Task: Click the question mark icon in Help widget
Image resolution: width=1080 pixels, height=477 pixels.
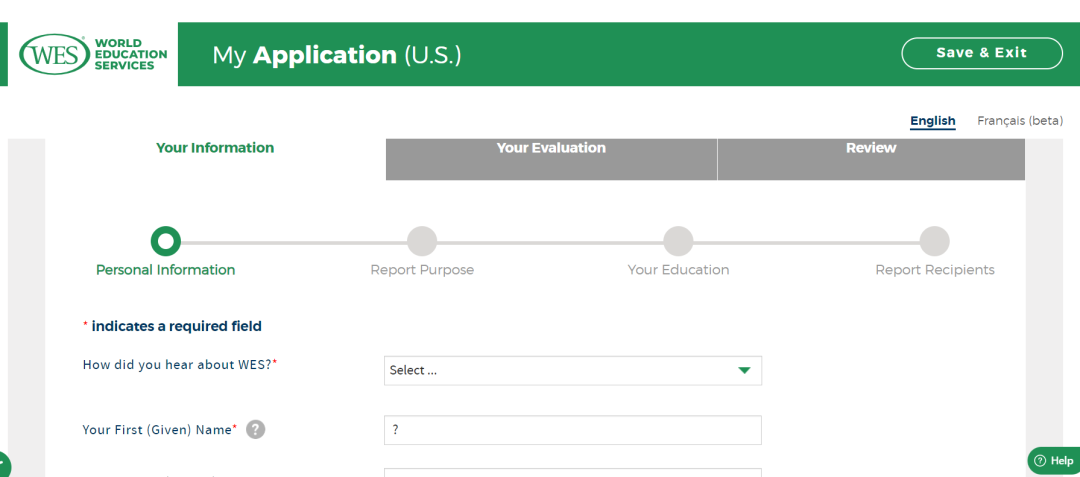Action: tap(1040, 461)
